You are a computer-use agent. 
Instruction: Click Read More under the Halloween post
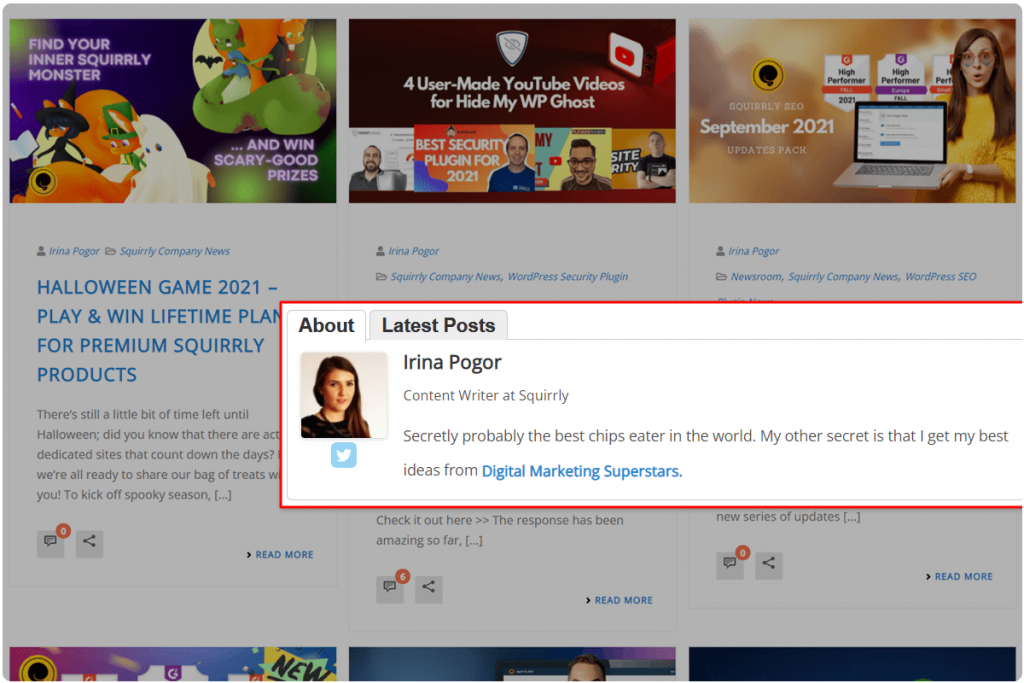point(283,555)
